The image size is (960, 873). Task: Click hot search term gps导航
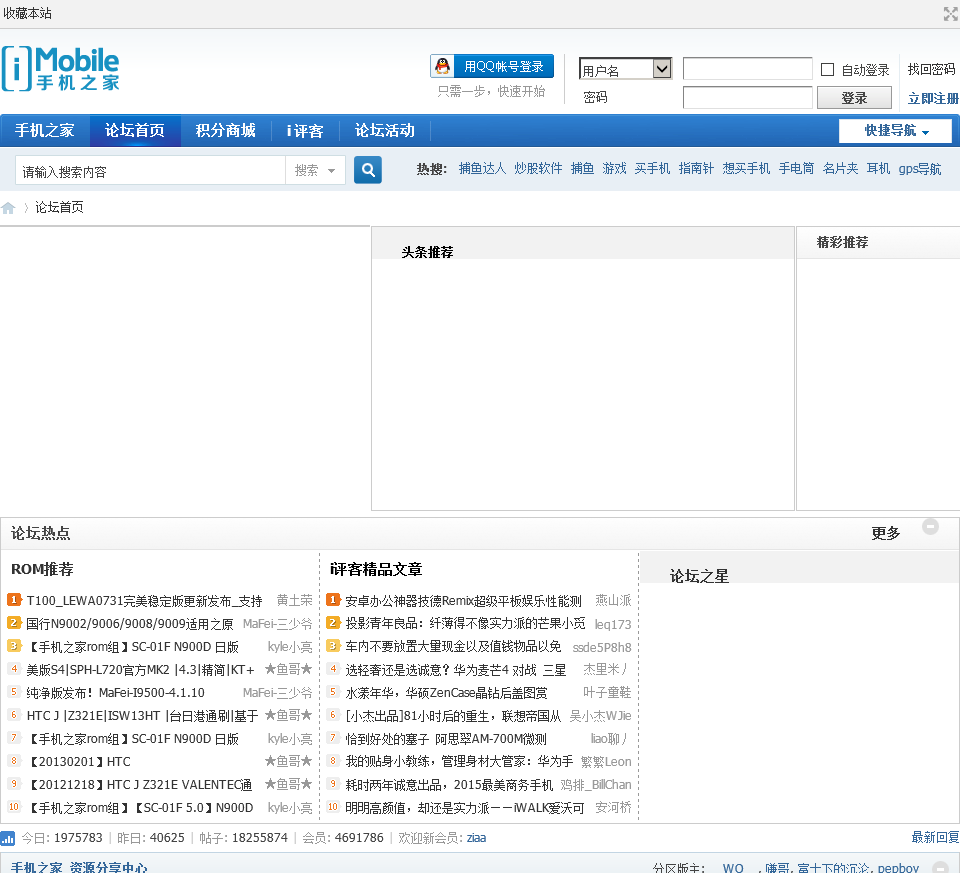click(920, 168)
